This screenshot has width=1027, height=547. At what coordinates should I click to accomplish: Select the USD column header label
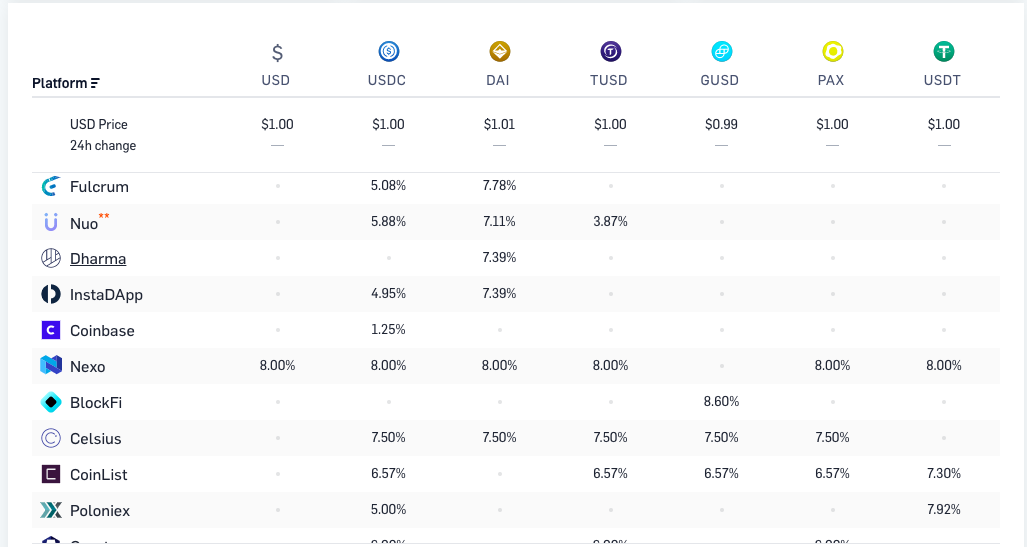pyautogui.click(x=276, y=80)
